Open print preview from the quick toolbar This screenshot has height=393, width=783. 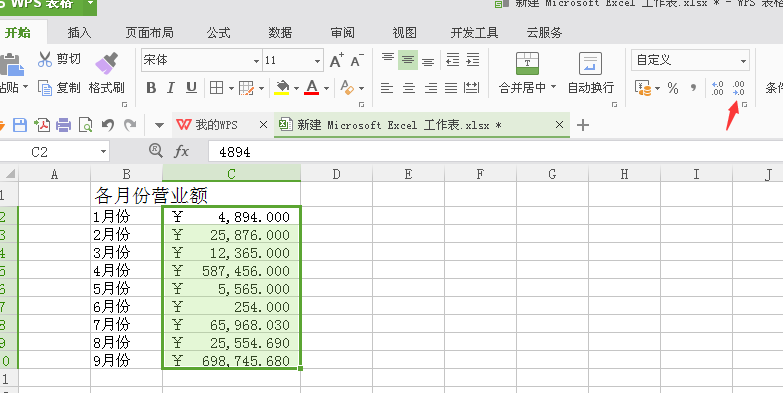86,125
